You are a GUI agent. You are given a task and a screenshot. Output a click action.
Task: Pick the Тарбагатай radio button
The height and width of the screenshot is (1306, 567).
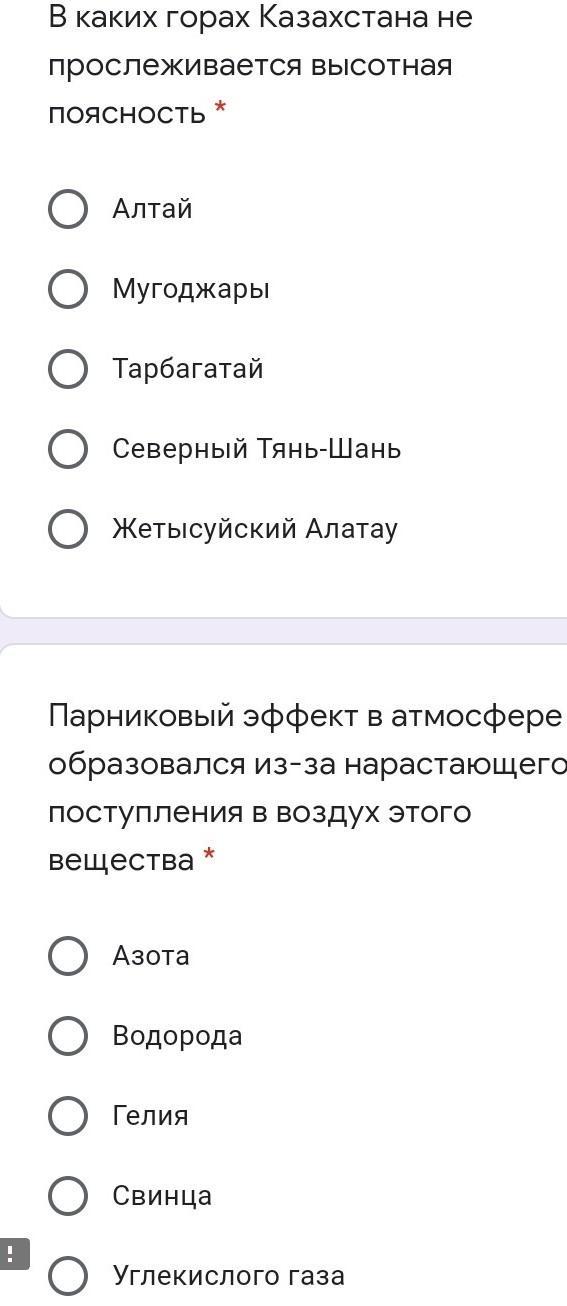(x=68, y=369)
